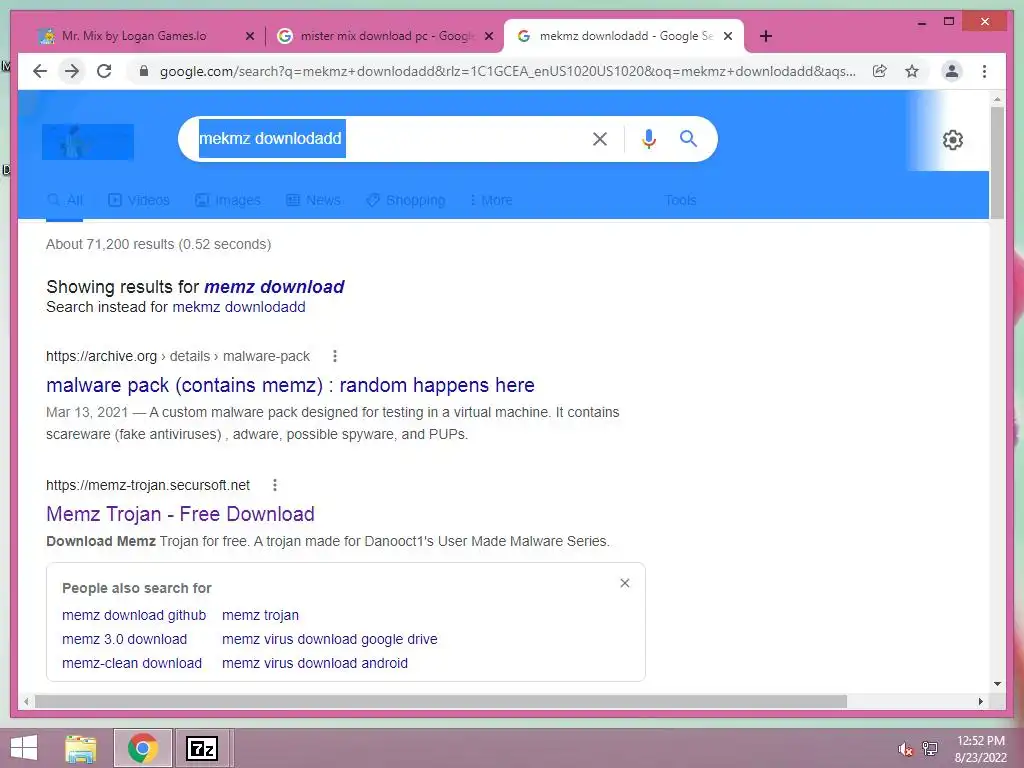Open the Chrome profile avatar
The height and width of the screenshot is (768, 1024).
pos(952,71)
